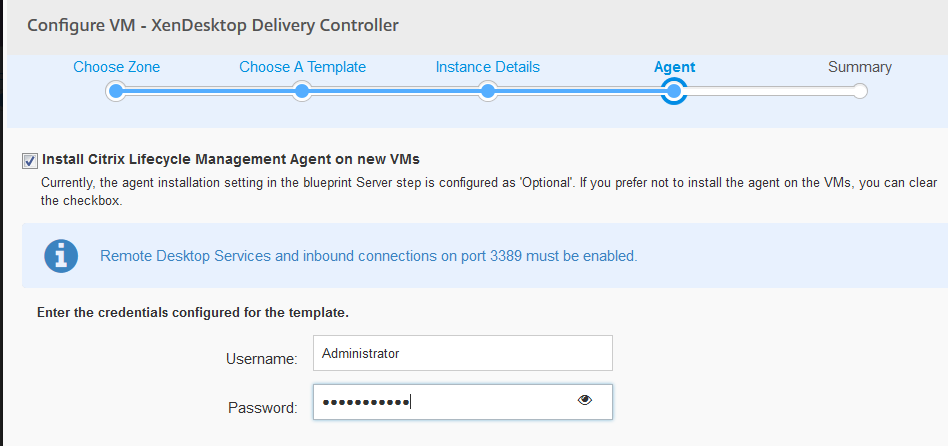Focus the Username input field
948x446 pixels.
click(x=462, y=353)
